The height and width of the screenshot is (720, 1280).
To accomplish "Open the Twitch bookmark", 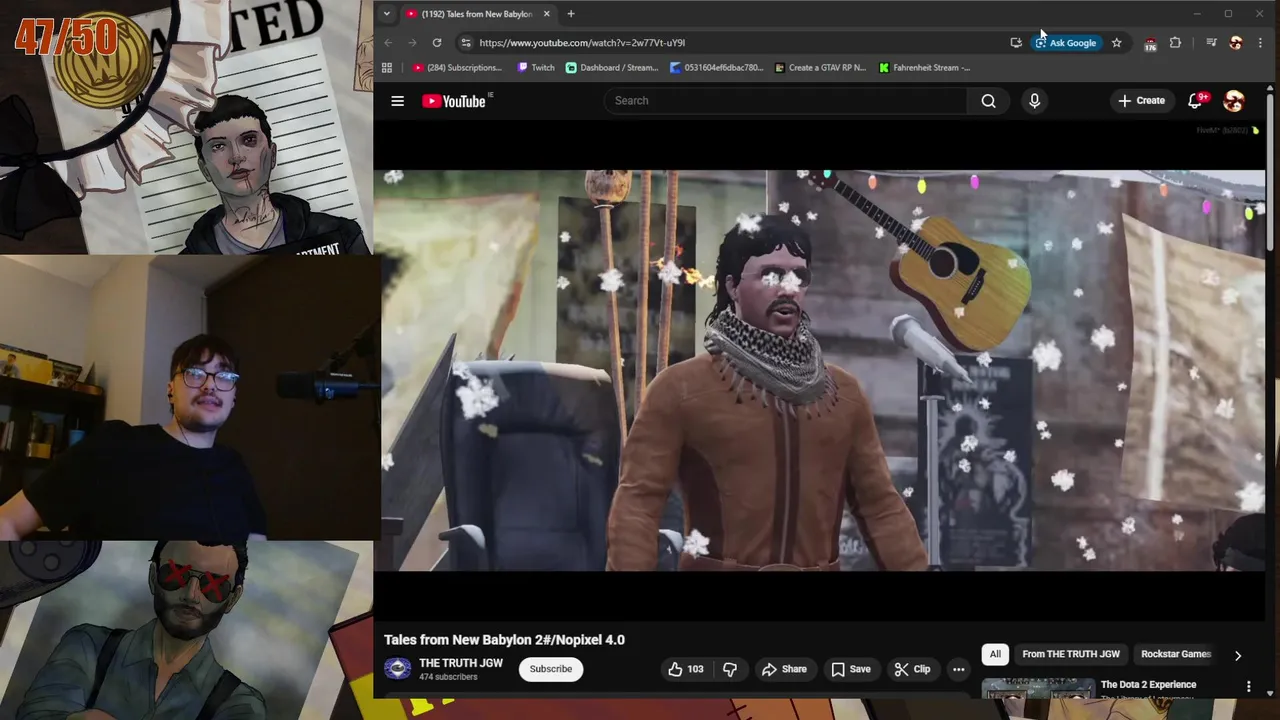I will click(x=536, y=68).
